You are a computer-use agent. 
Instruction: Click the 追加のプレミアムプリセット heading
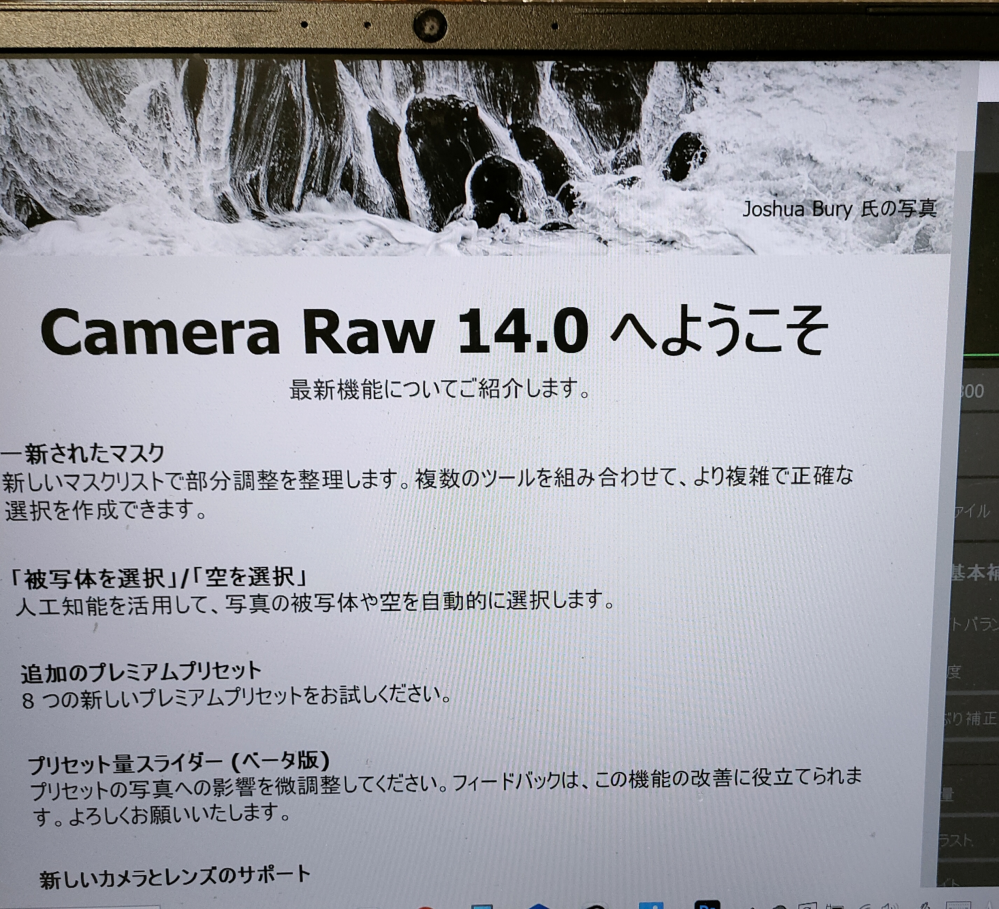[x=141, y=670]
